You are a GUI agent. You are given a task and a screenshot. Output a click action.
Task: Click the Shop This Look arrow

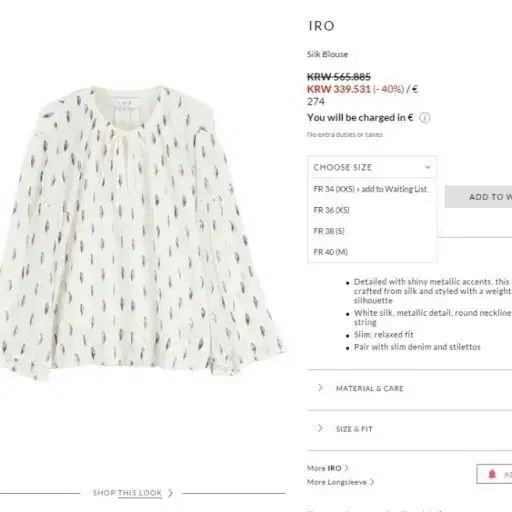pos(170,493)
